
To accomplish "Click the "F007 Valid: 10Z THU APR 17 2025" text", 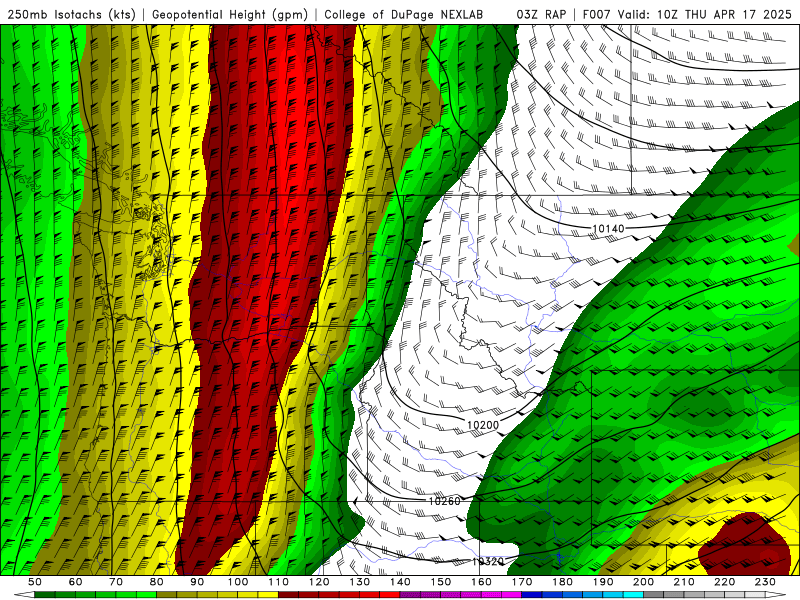I will click(x=687, y=15).
